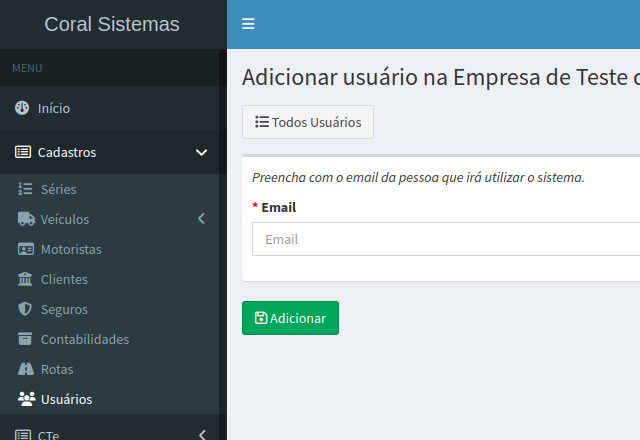Viewport: 640px width, 440px height.
Task: Click the Contabilidades archive icon
Action: click(26, 339)
